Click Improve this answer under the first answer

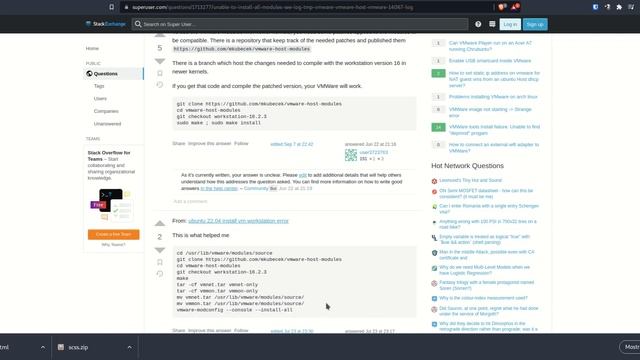click(209, 144)
